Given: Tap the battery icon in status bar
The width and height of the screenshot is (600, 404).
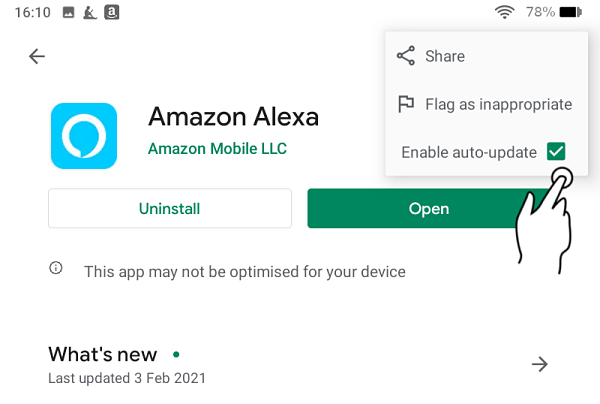Looking at the screenshot, I should click(x=571, y=12).
